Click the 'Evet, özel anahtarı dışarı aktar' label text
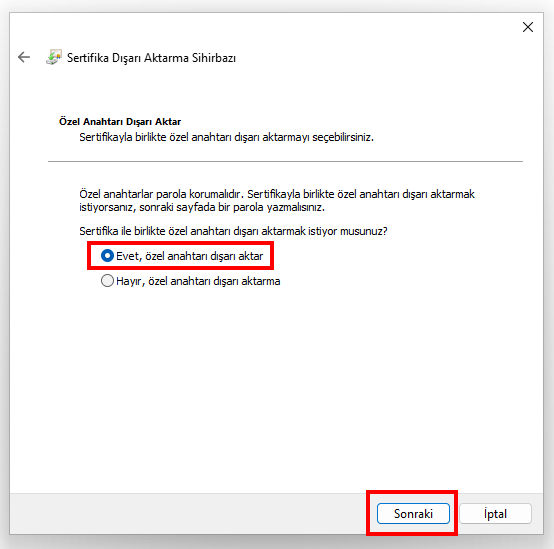The image size is (554, 549). pos(189,256)
